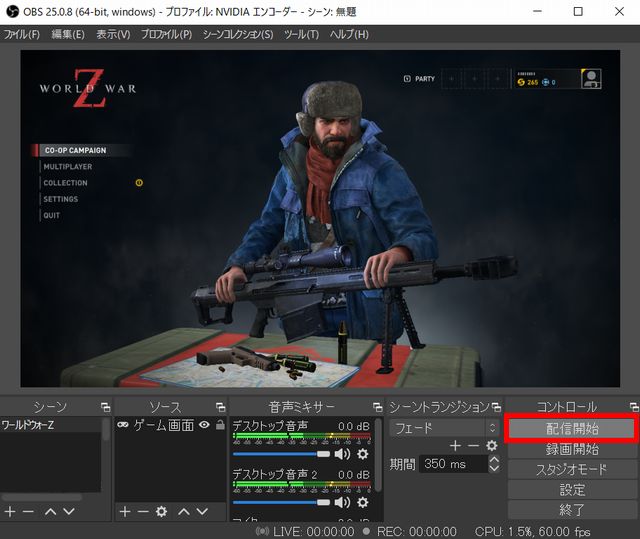
Task: Undock the ソース panel
Action: click(220, 407)
